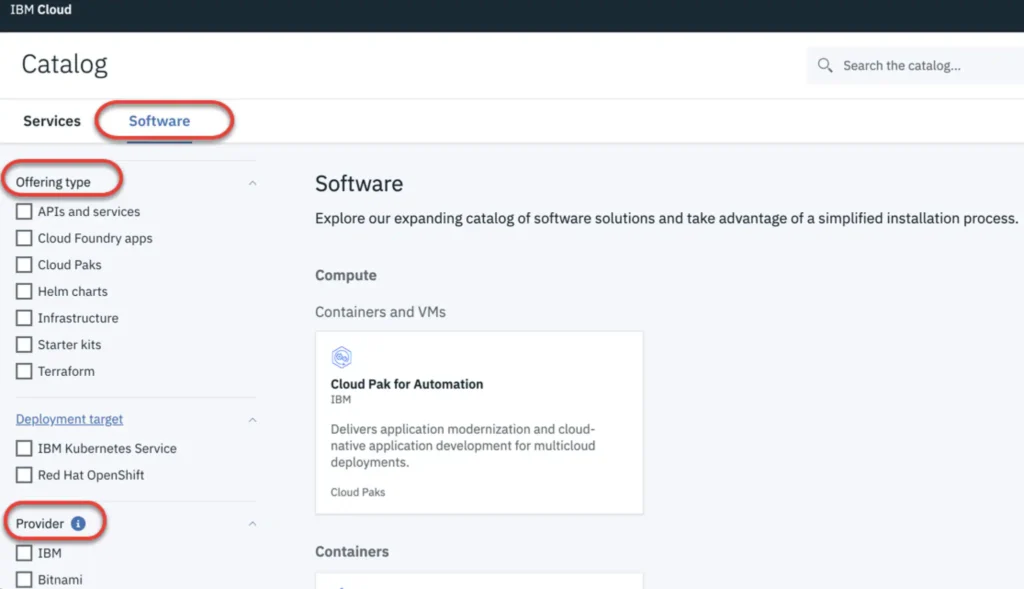
Task: Collapse the Provider section
Action: (252, 522)
